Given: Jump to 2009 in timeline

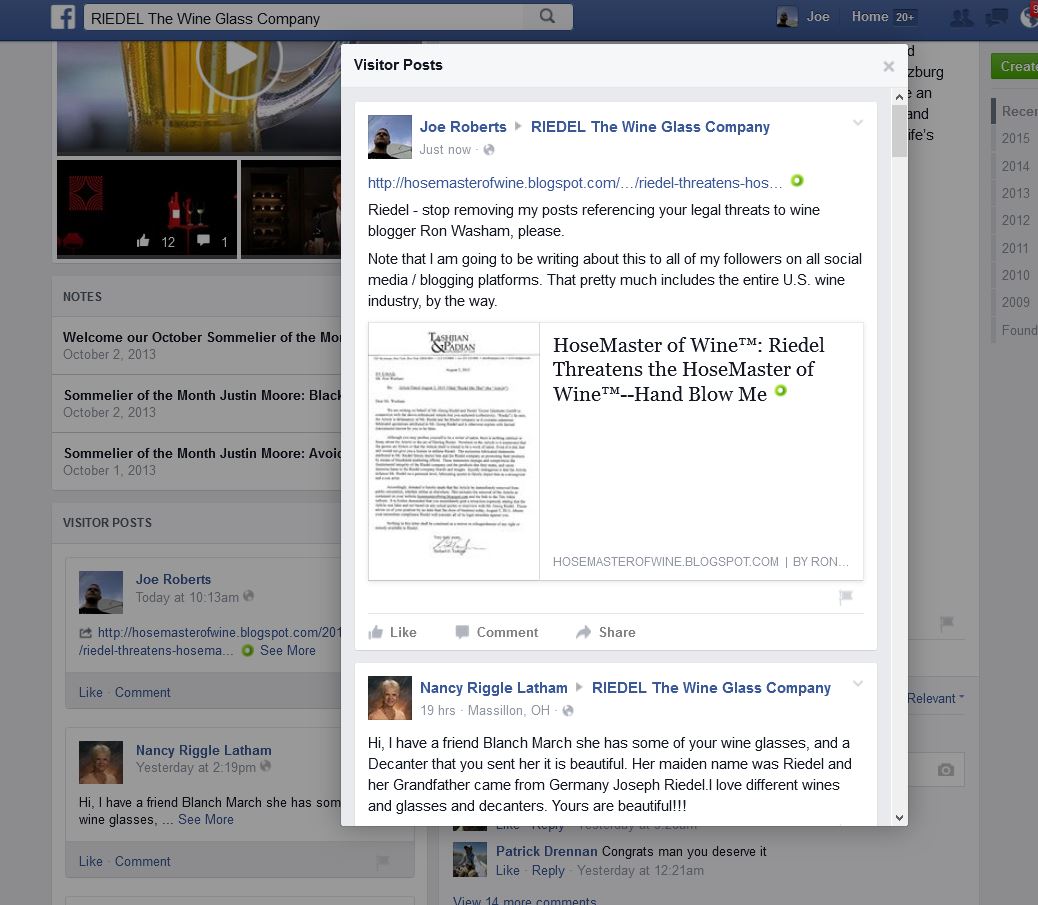Looking at the screenshot, I should [1015, 303].
